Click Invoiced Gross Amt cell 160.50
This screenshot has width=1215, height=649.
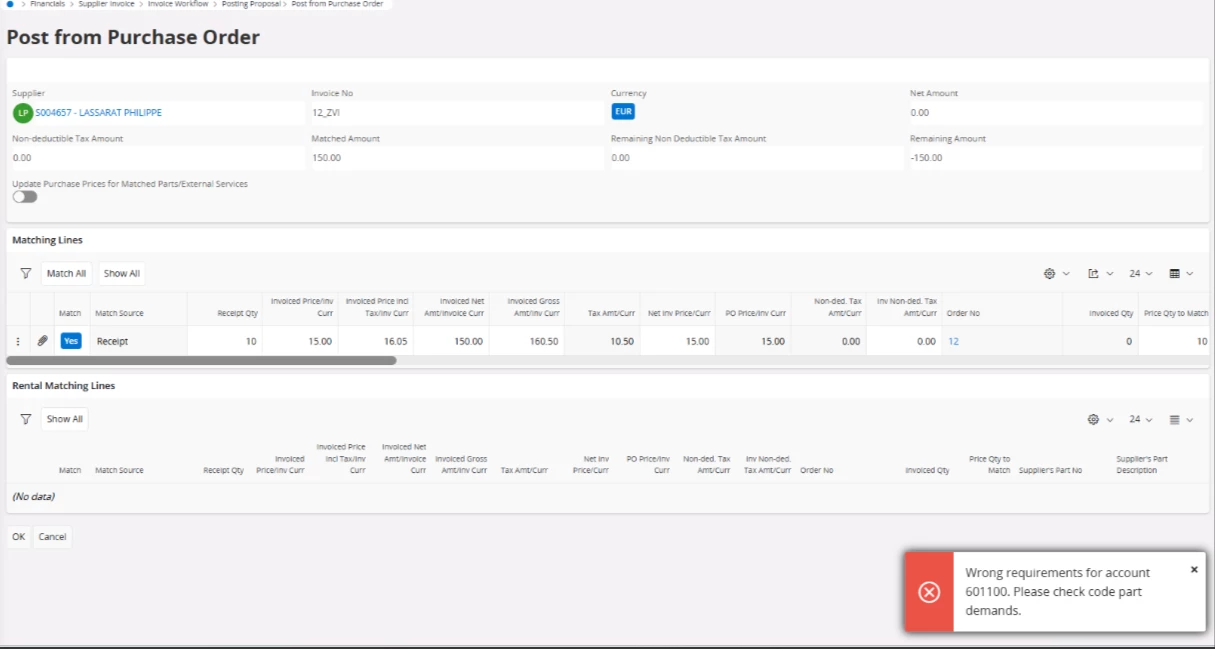pyautogui.click(x=526, y=341)
